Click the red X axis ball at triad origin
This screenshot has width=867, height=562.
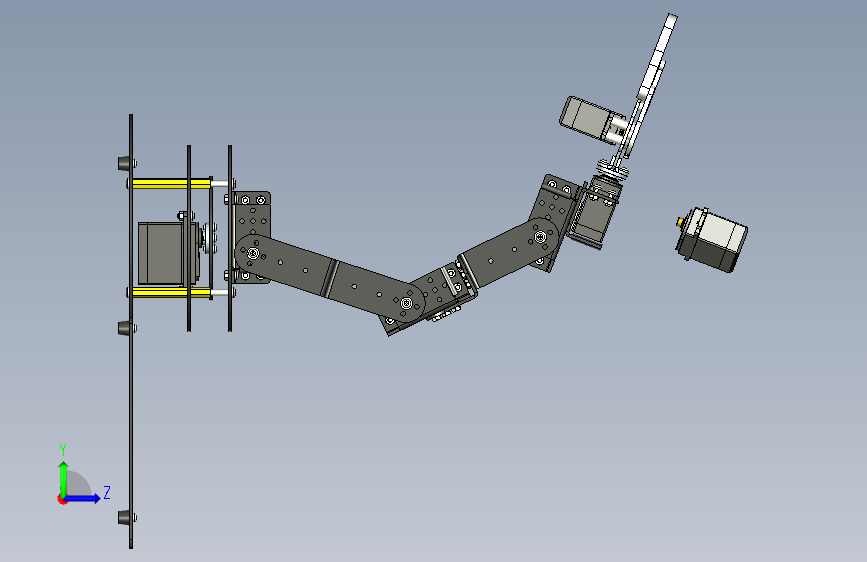click(61, 499)
